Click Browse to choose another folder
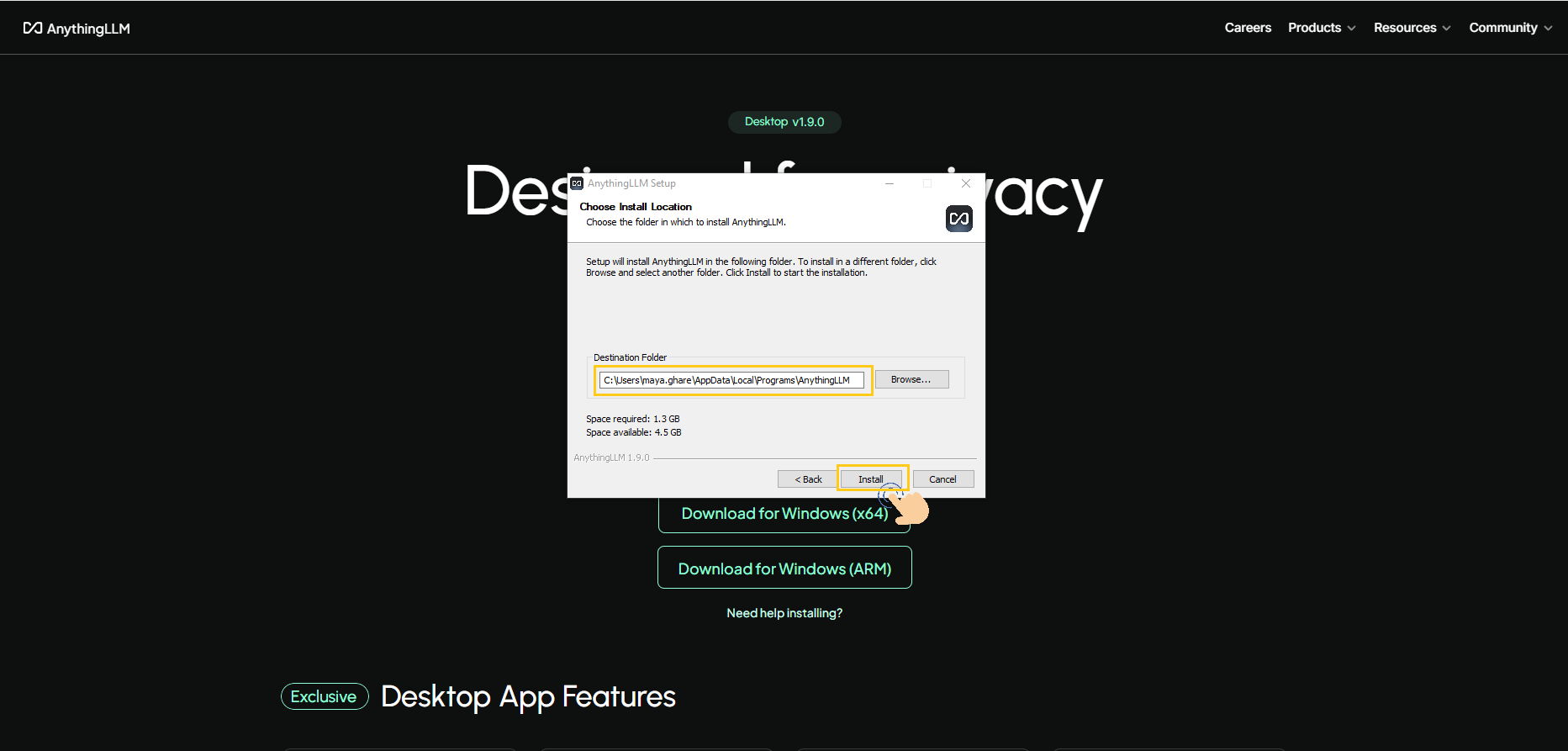1568x751 pixels. (911, 379)
